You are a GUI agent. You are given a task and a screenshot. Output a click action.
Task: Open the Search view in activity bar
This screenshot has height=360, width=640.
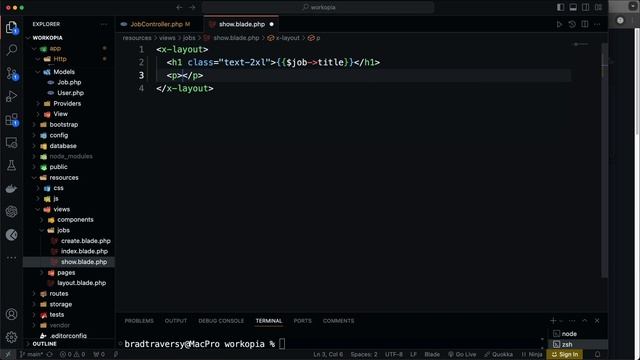pos(11,50)
